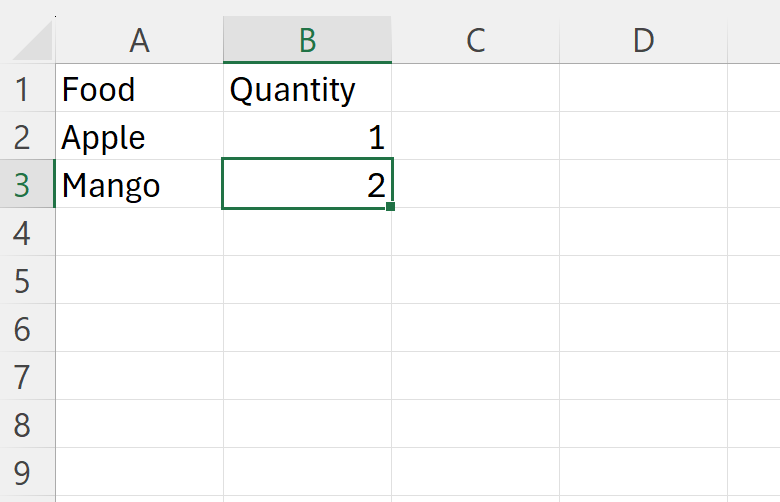Select row 1 header
Image resolution: width=780 pixels, height=502 pixels.
pyautogui.click(x=27, y=89)
